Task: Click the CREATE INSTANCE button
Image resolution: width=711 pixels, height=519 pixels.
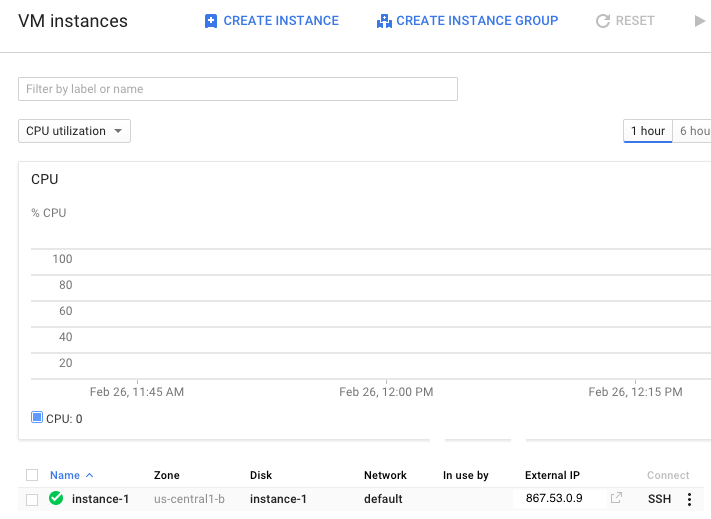Action: tap(280, 21)
